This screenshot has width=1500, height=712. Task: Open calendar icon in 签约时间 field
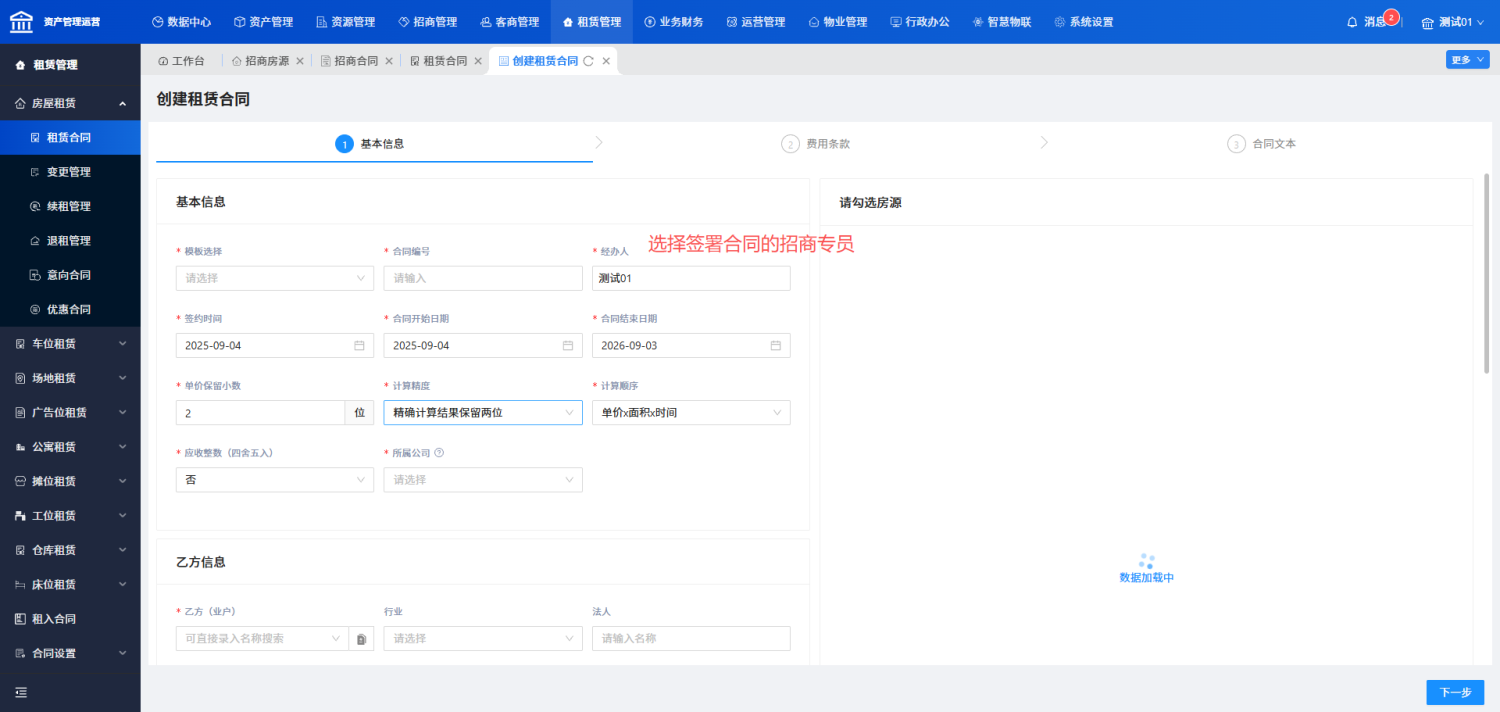359,345
